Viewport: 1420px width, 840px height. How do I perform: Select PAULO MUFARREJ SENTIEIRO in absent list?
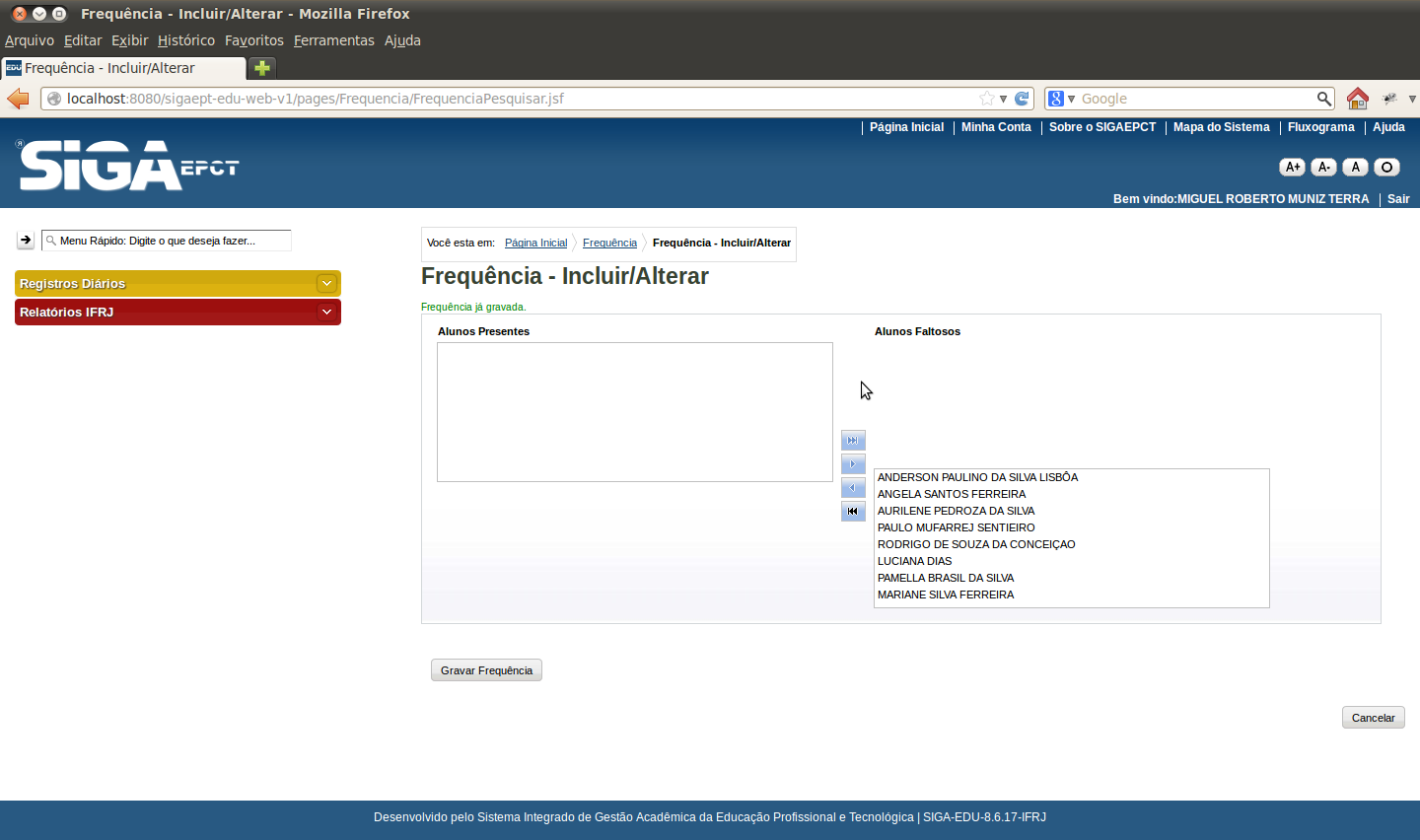[x=956, y=527]
